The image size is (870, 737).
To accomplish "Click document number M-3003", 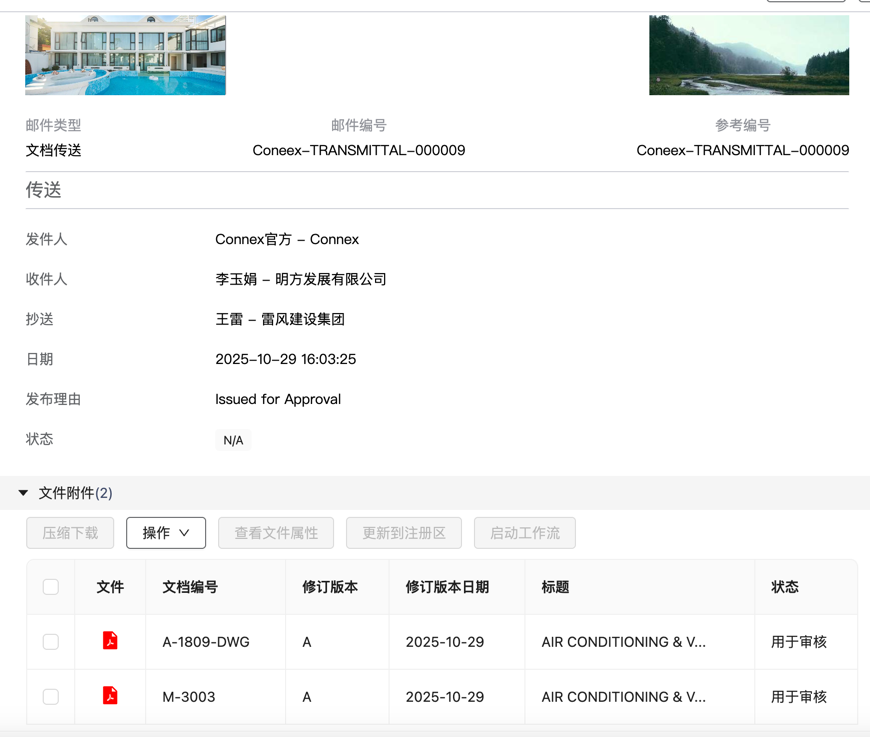I will pyautogui.click(x=189, y=697).
